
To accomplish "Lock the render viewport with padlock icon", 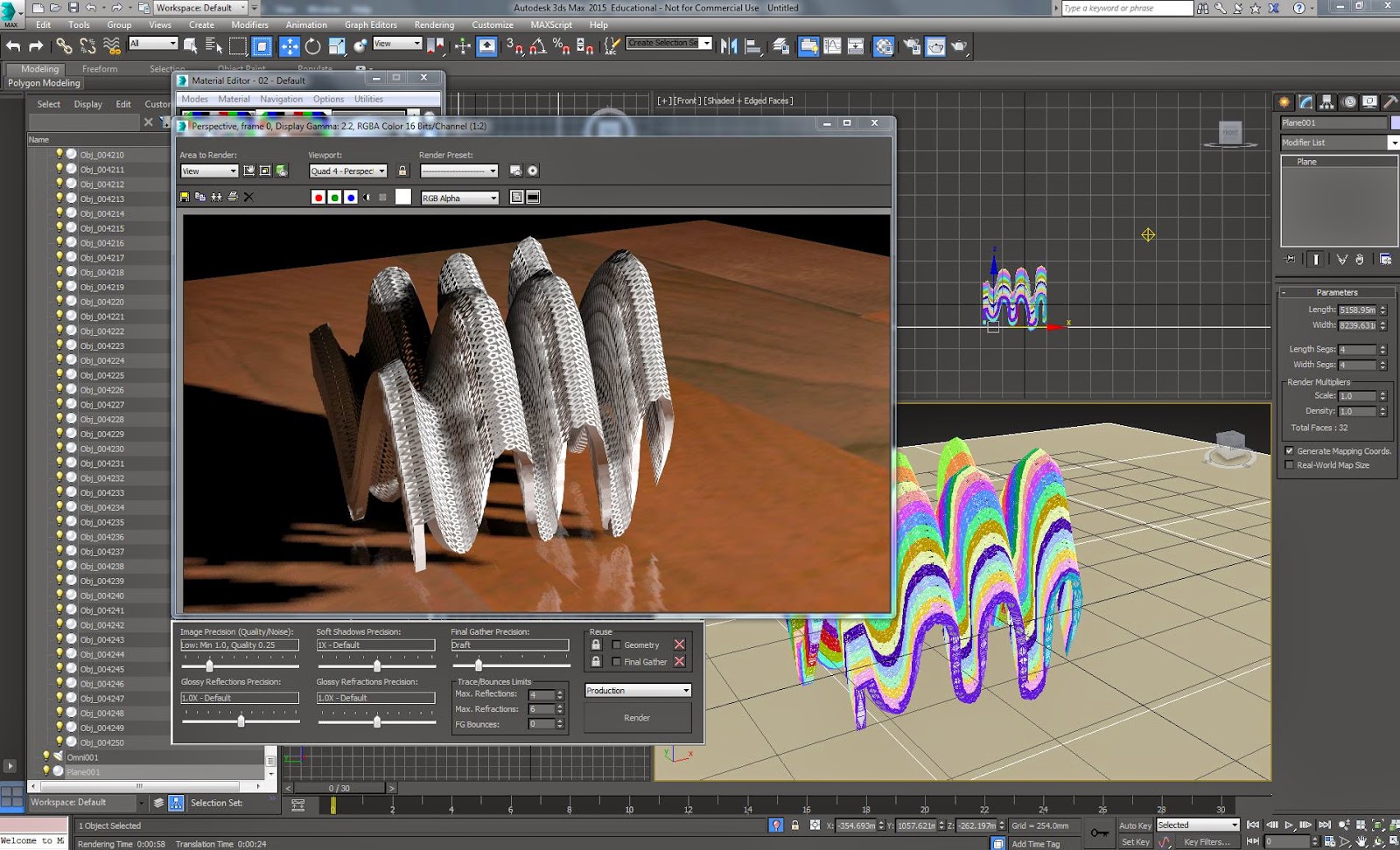I will click(402, 171).
